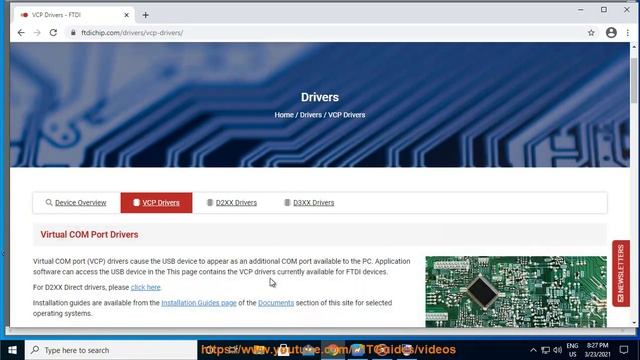Open the Installation Guides page link

point(199,303)
